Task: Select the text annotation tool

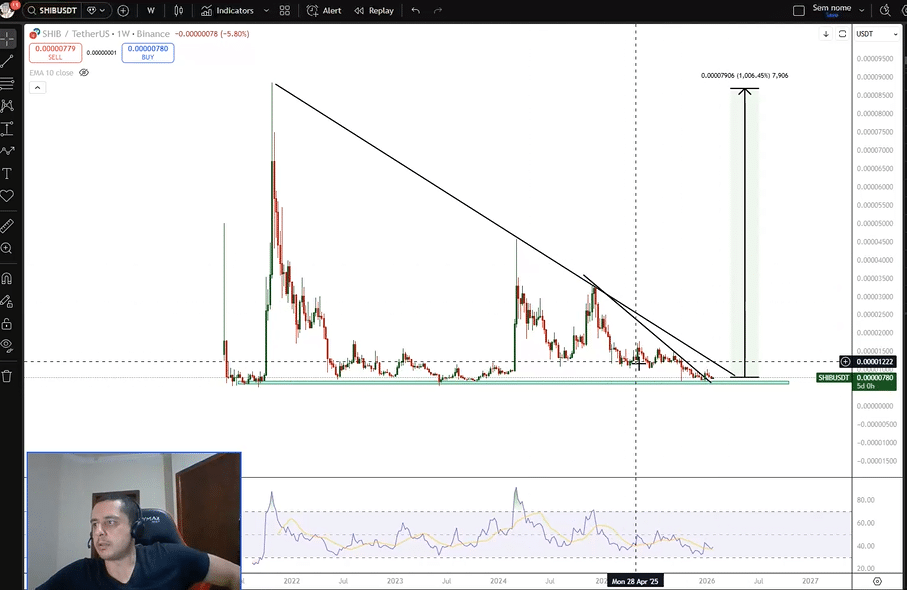Action: [7, 174]
